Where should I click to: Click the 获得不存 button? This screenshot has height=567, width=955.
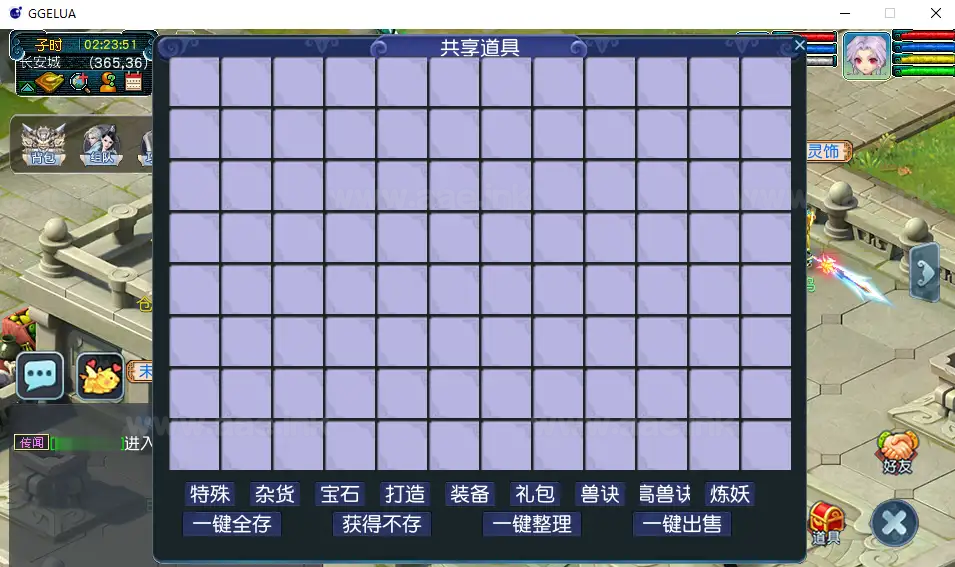pos(382,524)
